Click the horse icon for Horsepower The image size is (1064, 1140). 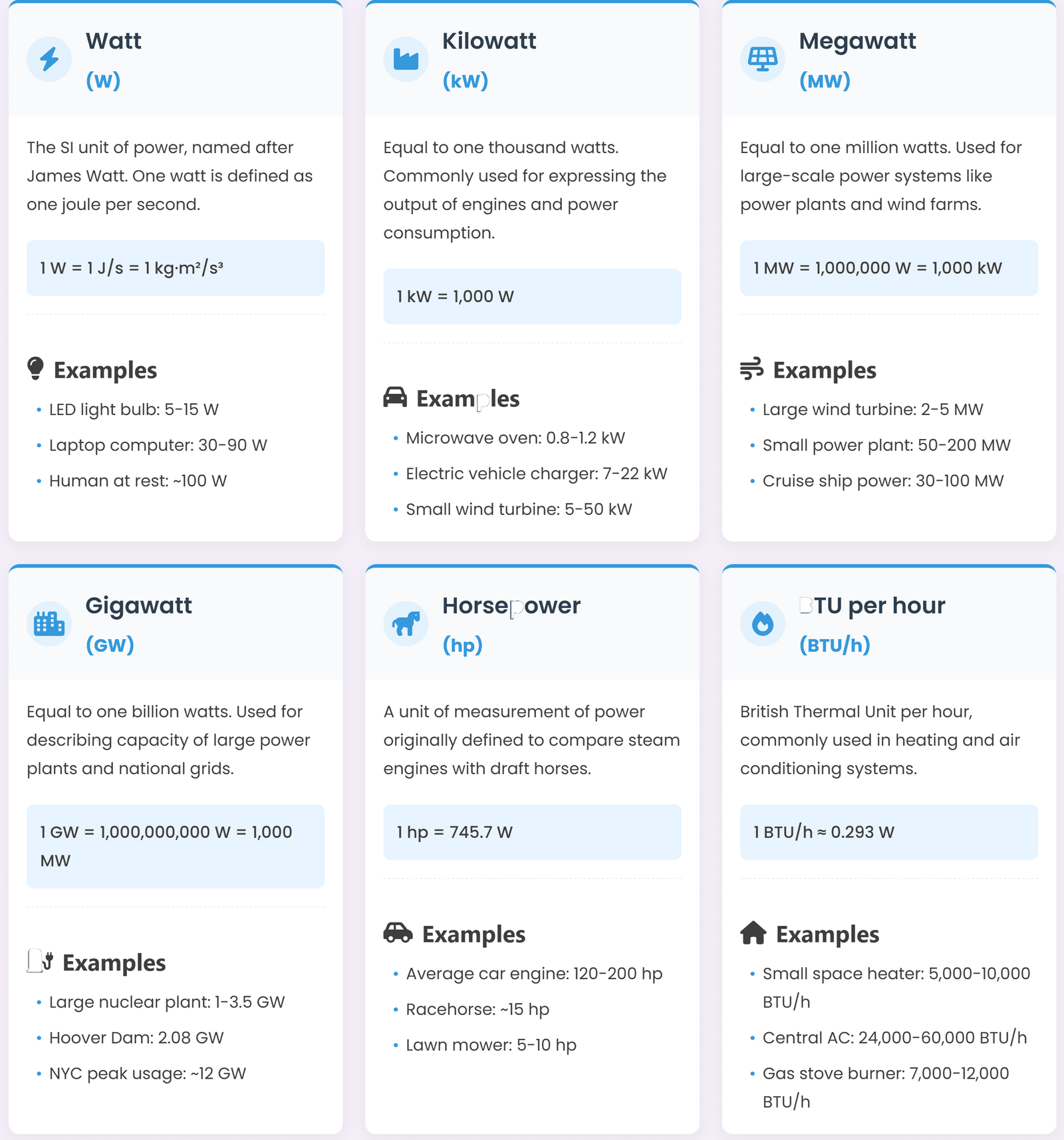[406, 623]
